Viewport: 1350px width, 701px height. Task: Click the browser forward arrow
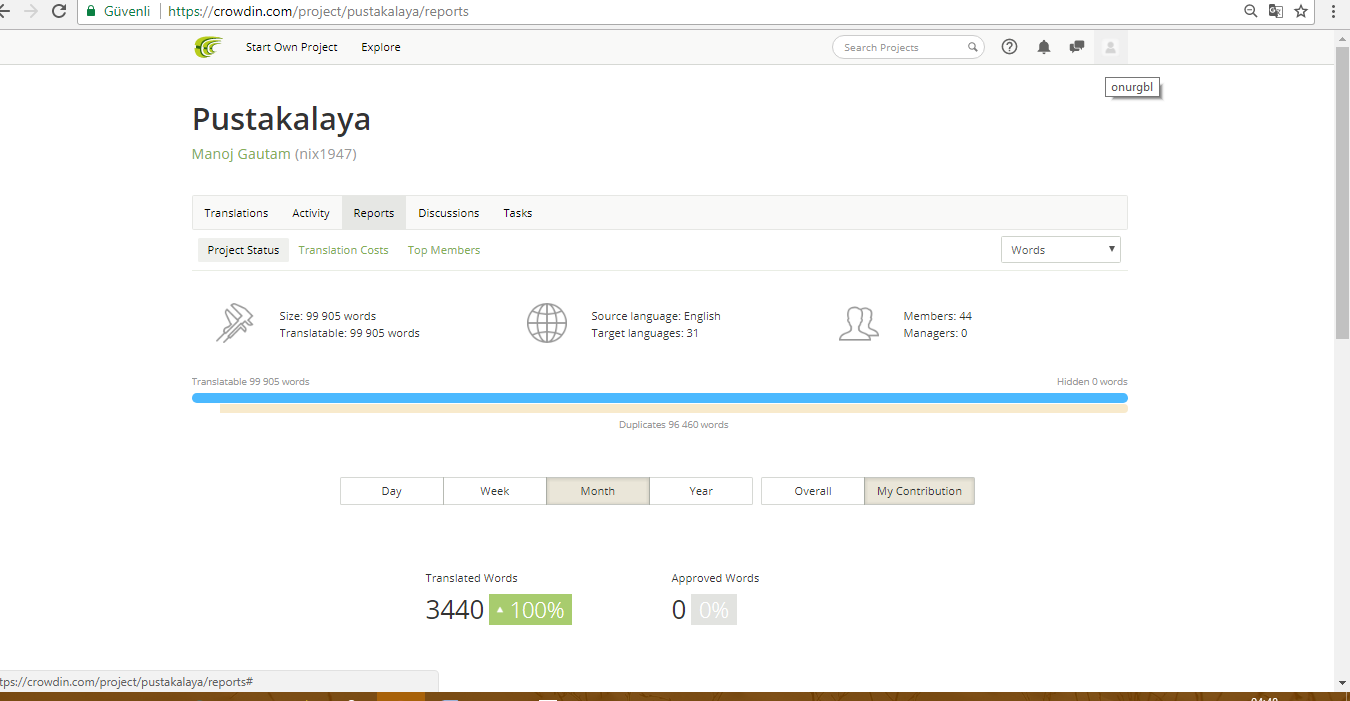click(x=30, y=11)
